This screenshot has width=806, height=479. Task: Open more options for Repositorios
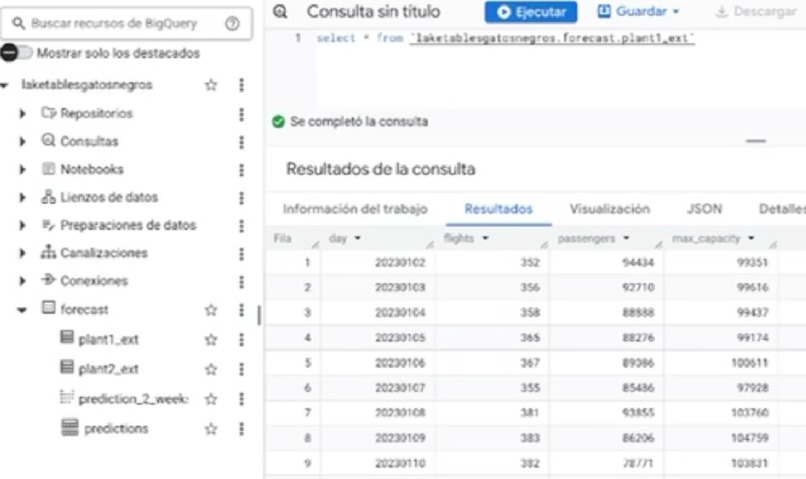click(242, 114)
